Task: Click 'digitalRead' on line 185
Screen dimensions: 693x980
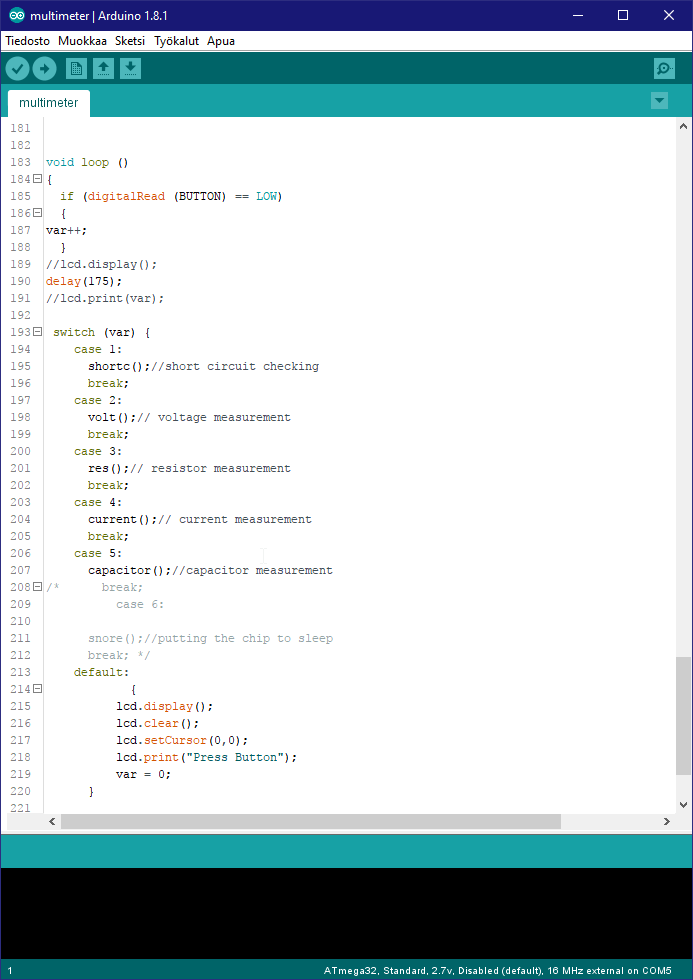Action: click(126, 196)
